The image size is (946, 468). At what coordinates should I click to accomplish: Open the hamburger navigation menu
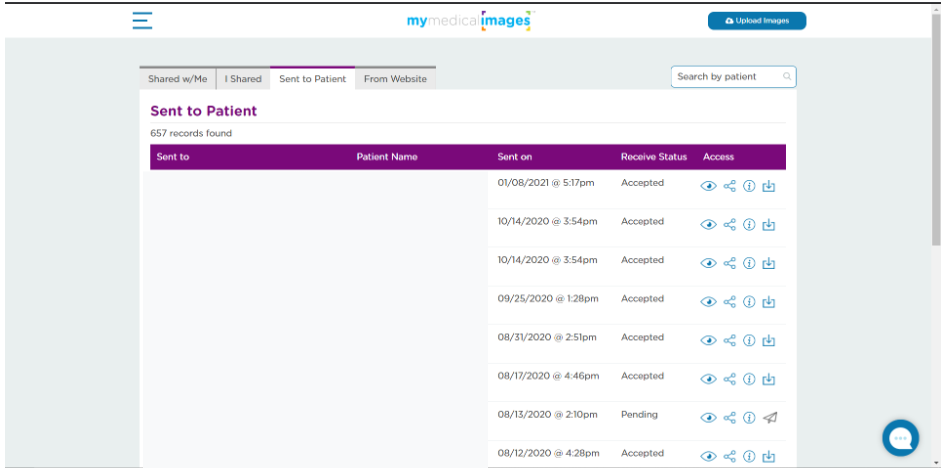(x=142, y=21)
